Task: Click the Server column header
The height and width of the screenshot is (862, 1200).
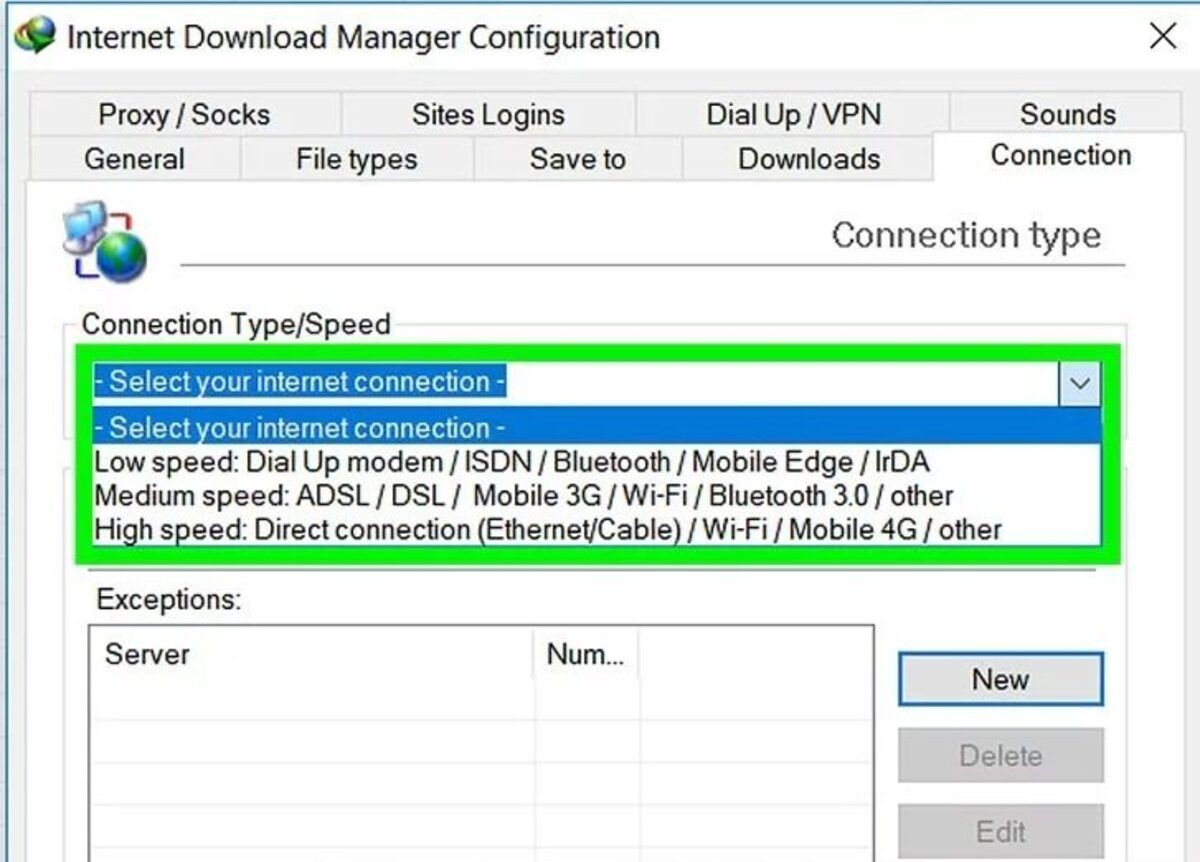Action: 312,655
